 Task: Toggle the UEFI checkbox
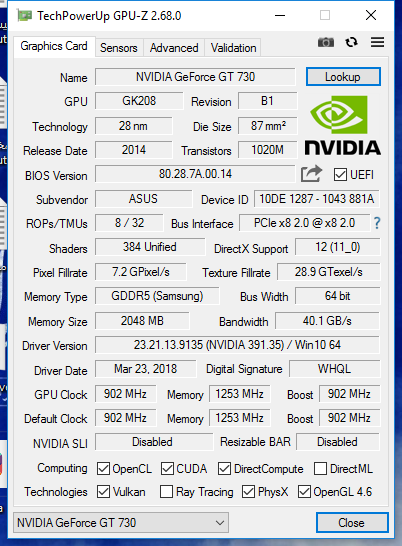click(340, 174)
